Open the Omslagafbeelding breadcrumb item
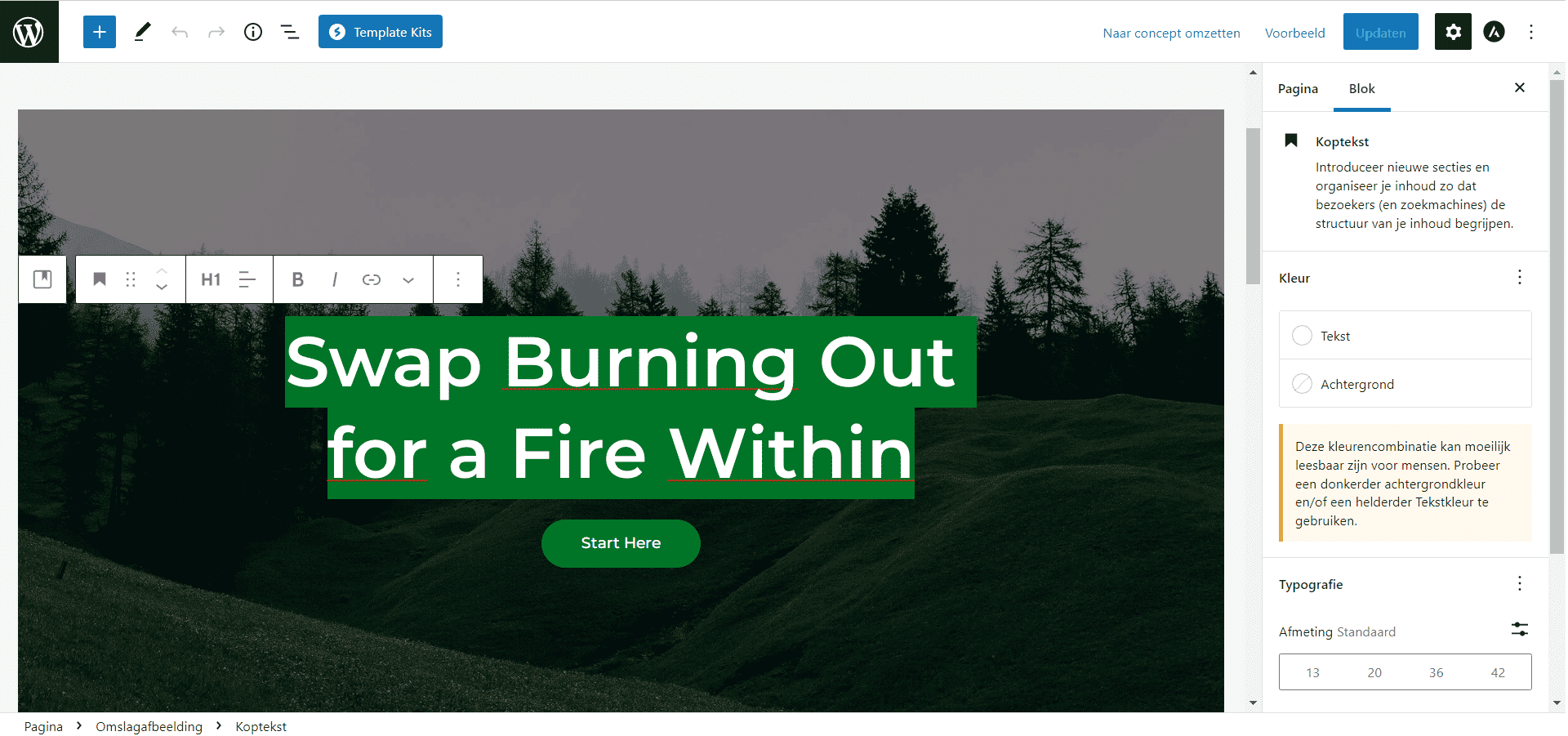The height and width of the screenshot is (736, 1568). click(149, 726)
